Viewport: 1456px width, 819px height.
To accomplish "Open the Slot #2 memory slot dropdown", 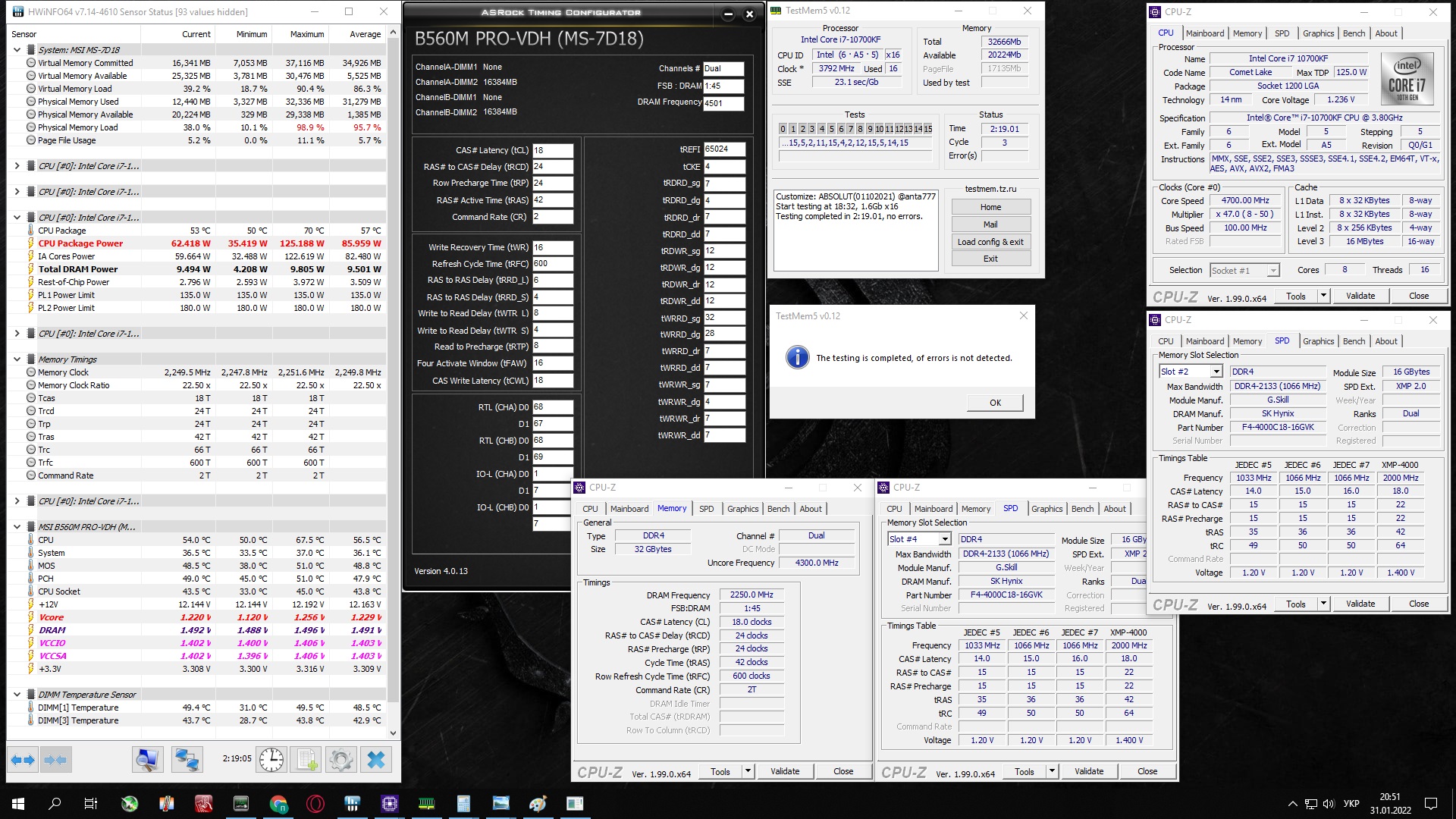I will coord(1216,372).
